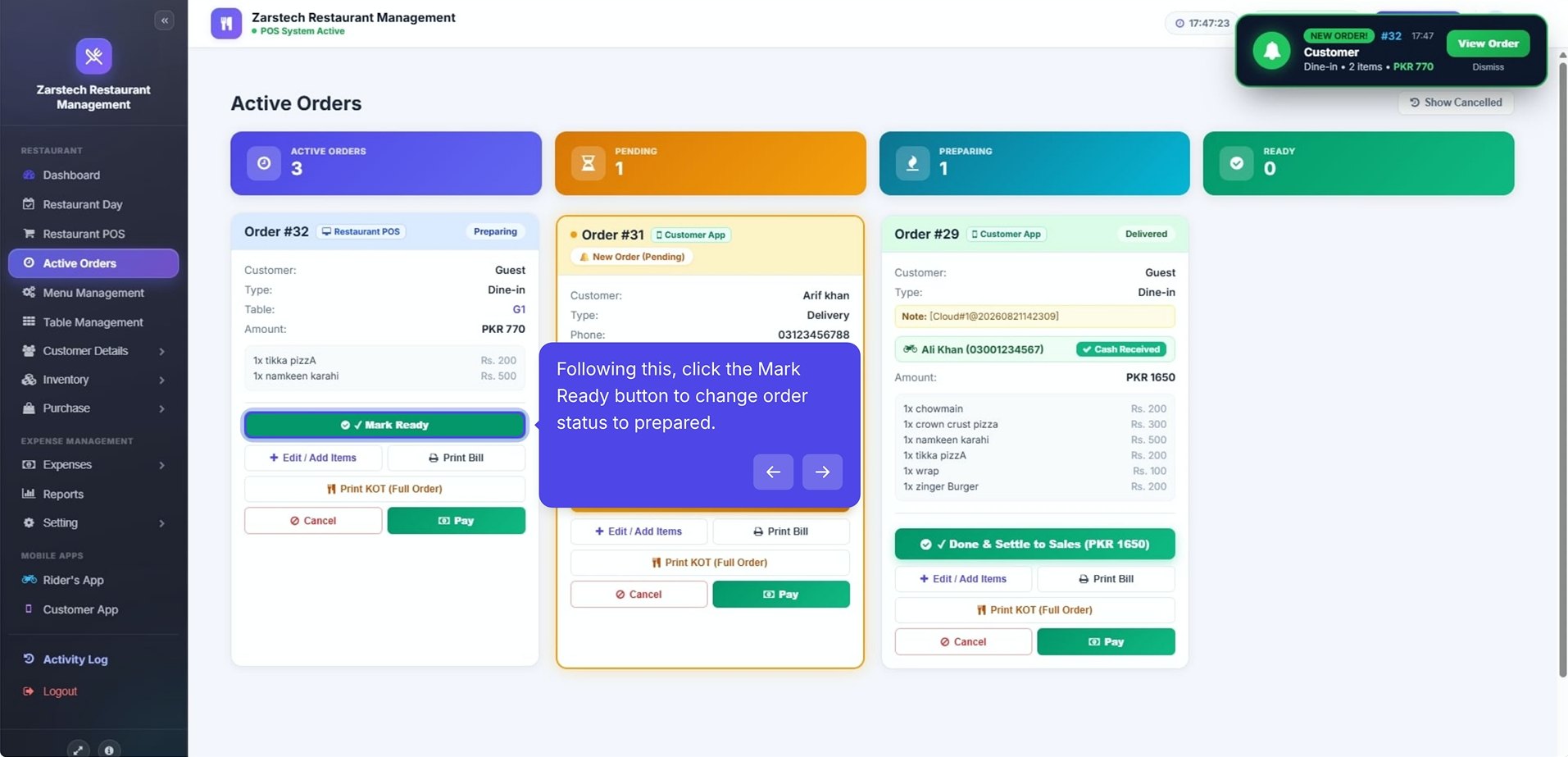This screenshot has height=757, width=1568.
Task: Open Menu Management
Action: coord(93,293)
